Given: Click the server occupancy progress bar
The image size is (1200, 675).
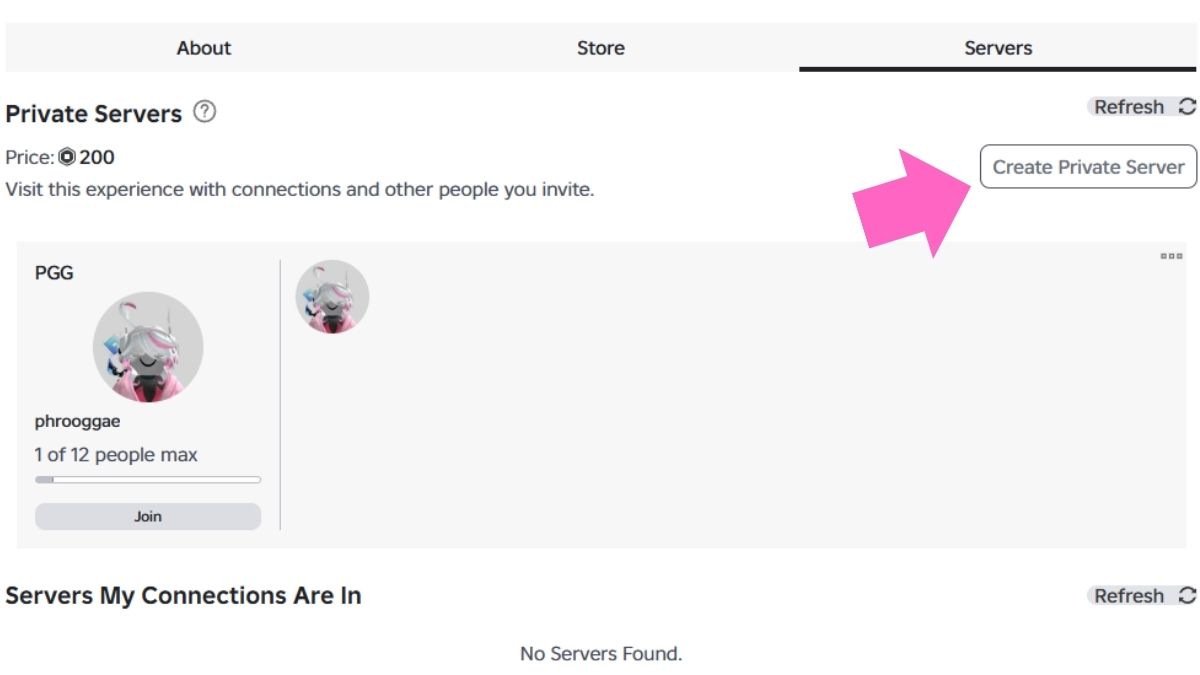Looking at the screenshot, I should pyautogui.click(x=148, y=479).
